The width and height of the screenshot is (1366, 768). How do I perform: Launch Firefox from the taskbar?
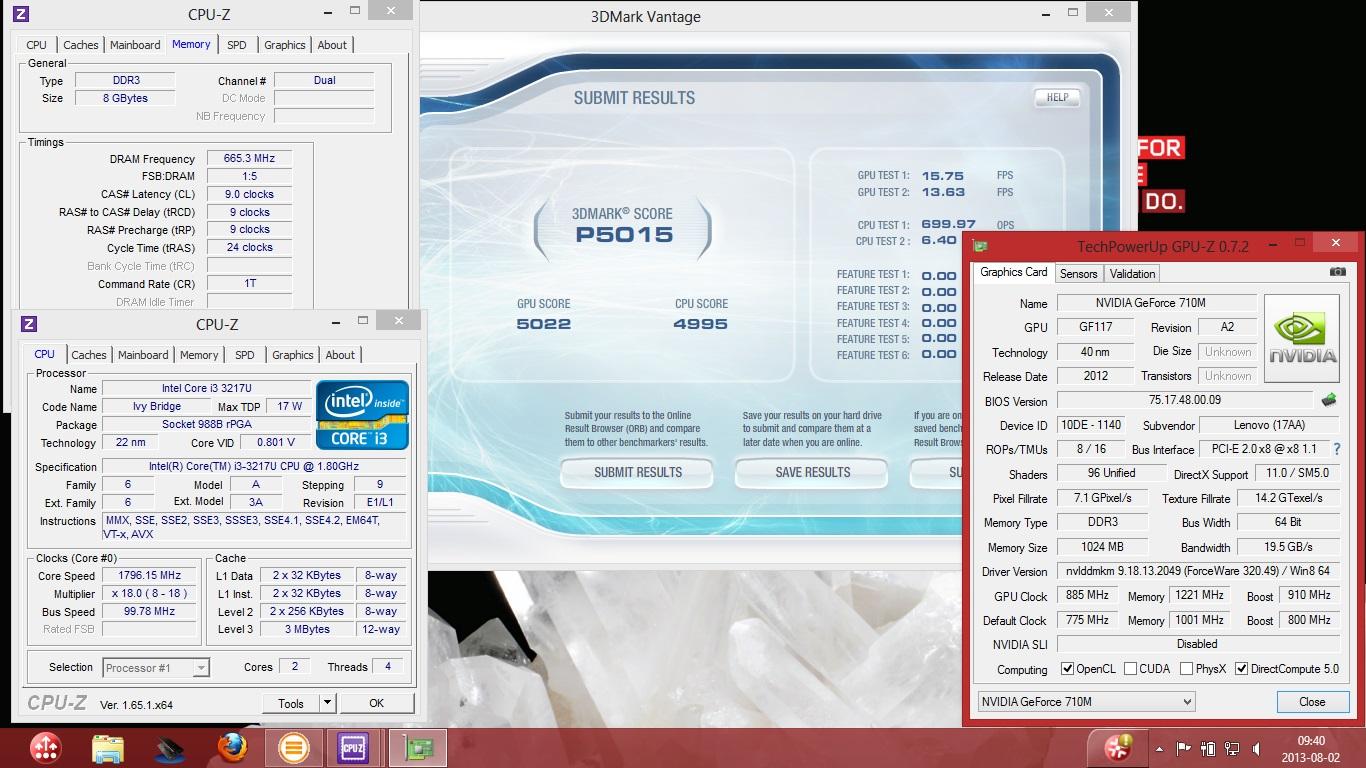tap(232, 748)
